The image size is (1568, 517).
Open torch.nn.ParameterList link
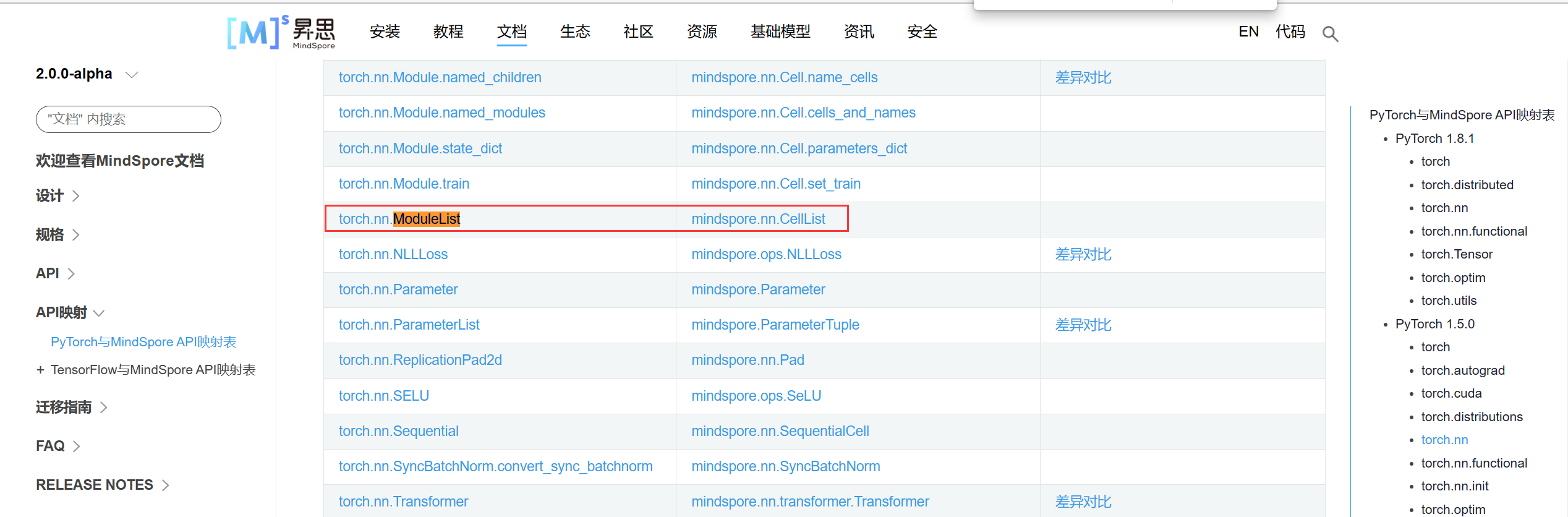409,325
